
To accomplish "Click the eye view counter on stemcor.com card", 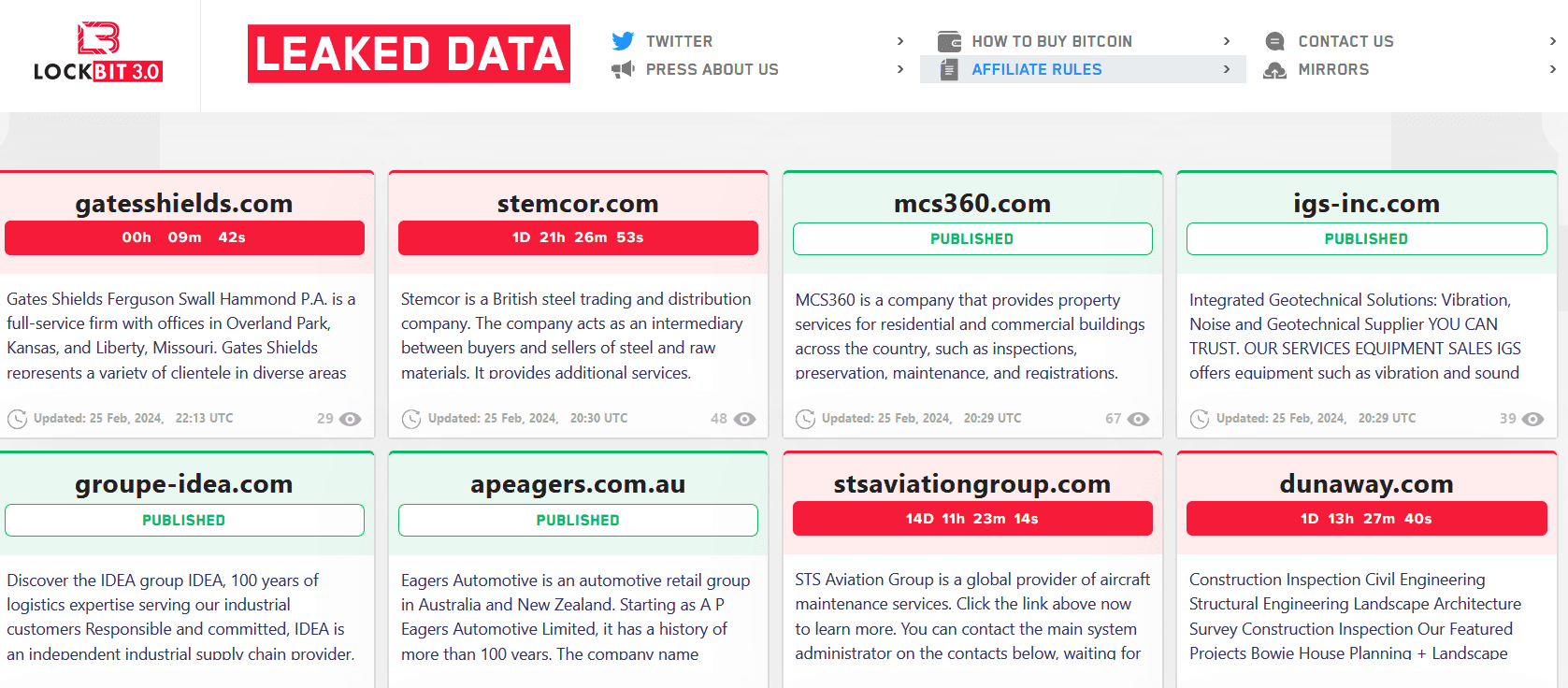I will tap(745, 419).
